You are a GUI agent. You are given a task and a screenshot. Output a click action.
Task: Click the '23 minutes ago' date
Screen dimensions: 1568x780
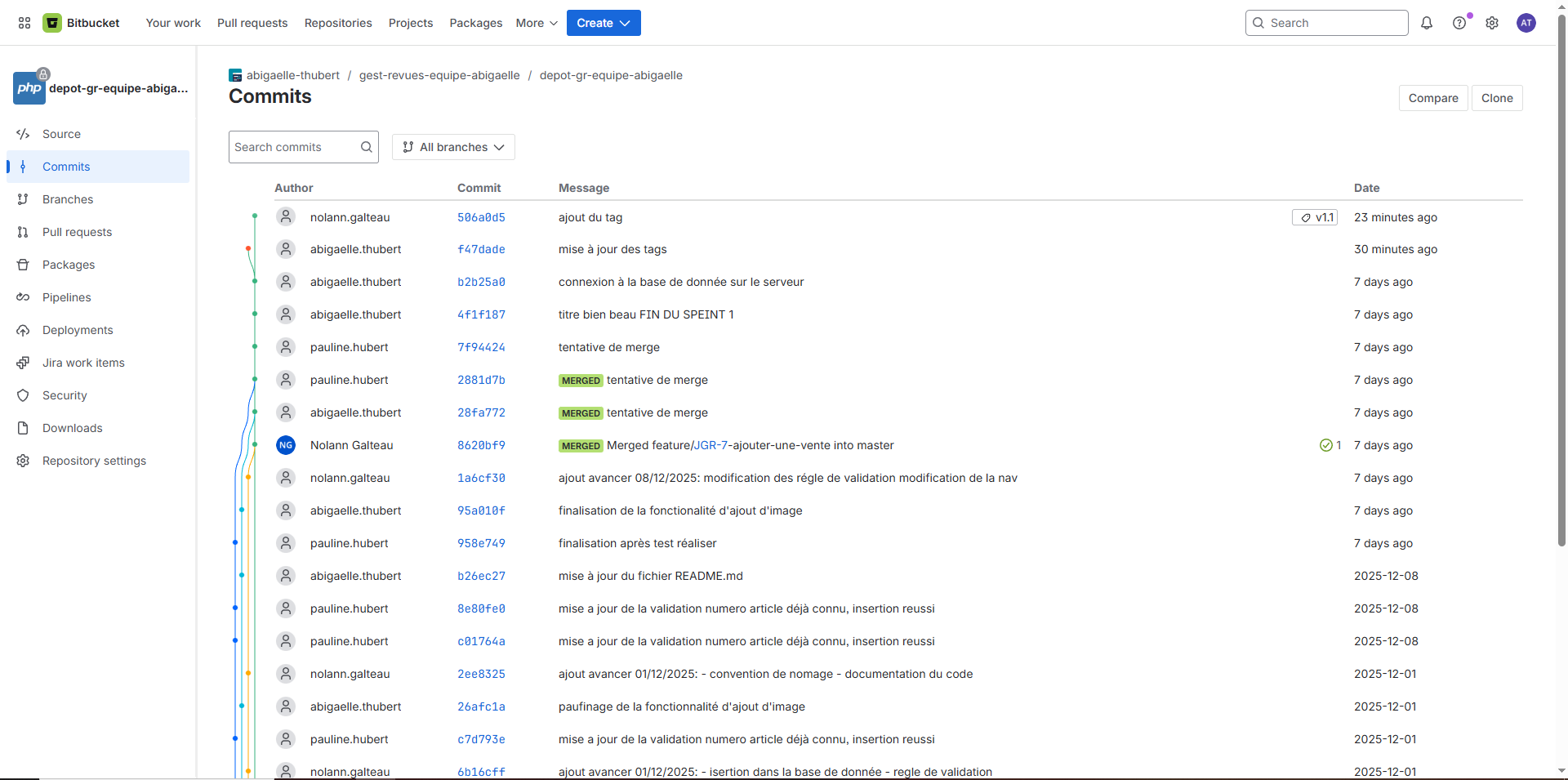(x=1396, y=217)
